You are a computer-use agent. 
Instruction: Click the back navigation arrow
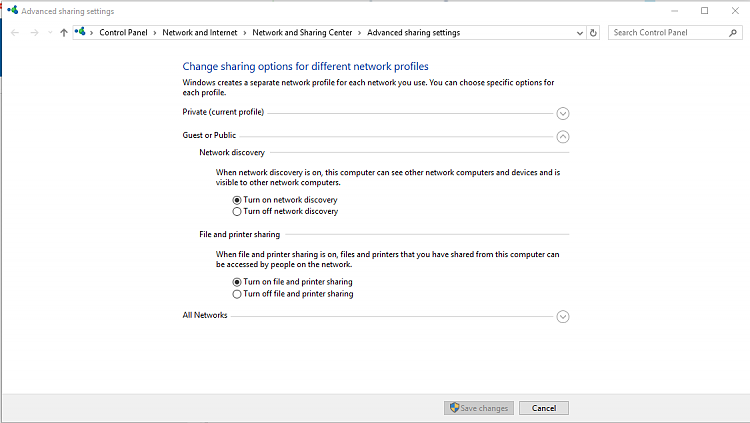[14, 32]
